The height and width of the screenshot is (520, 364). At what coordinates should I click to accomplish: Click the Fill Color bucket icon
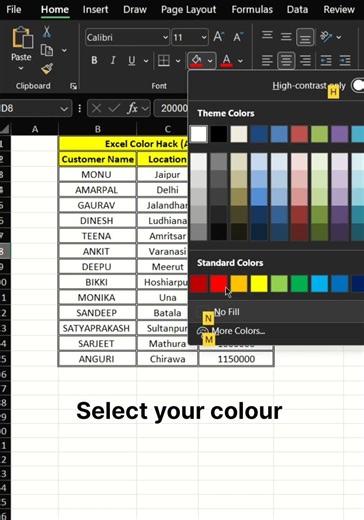coord(196,60)
